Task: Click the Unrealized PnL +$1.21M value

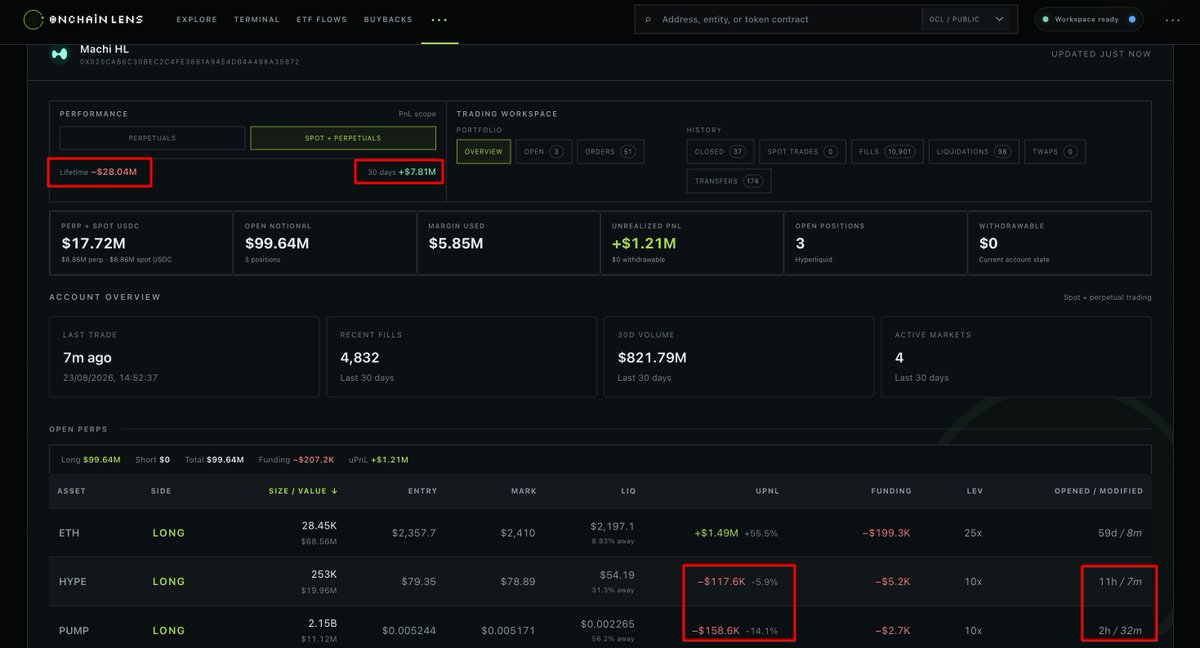Action: (644, 243)
